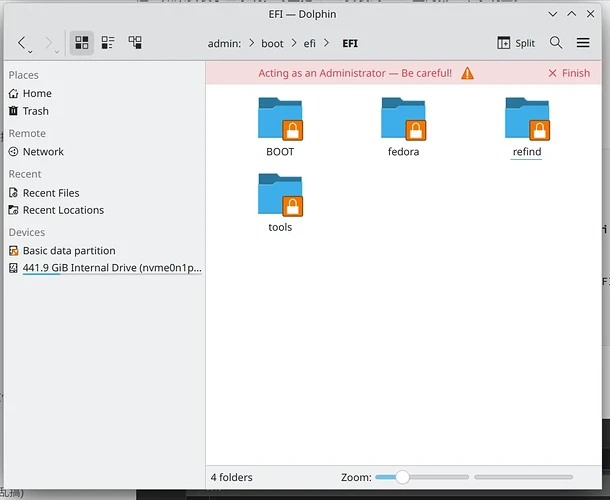Open Trash in Places panel
The width and height of the screenshot is (610, 500).
(x=35, y=111)
